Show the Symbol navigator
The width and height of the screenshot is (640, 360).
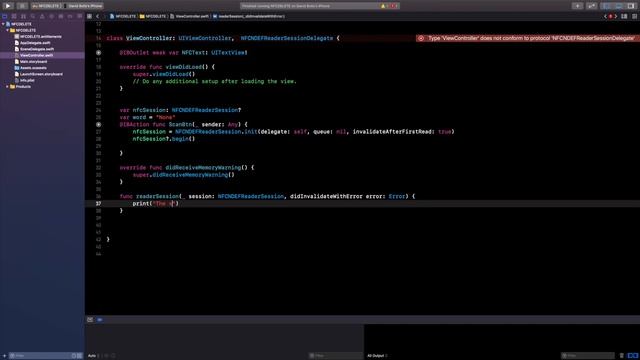tap(23, 16)
